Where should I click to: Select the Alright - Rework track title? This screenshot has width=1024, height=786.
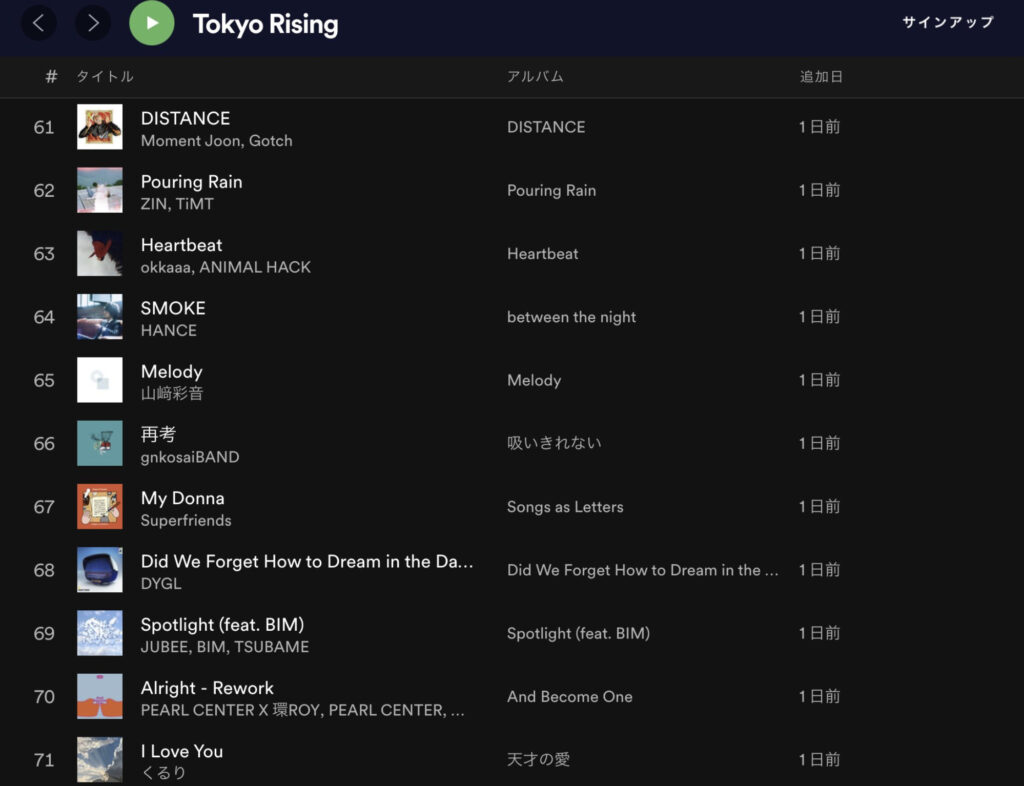tap(207, 688)
